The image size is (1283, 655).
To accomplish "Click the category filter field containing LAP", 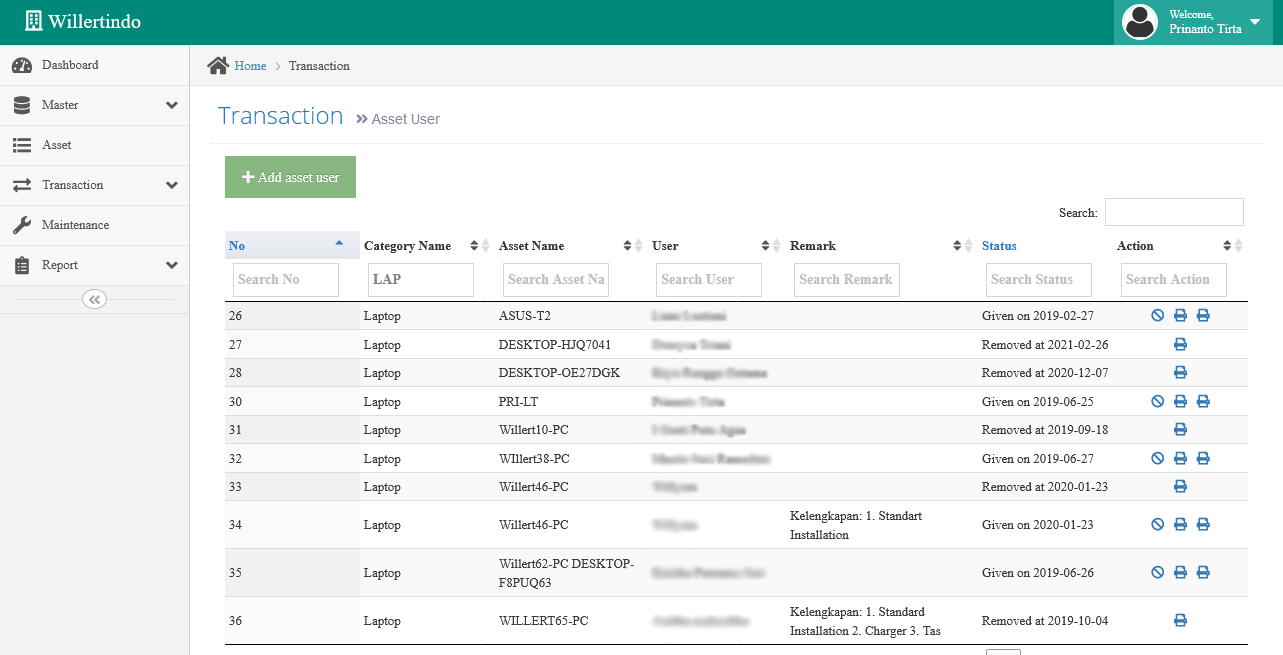I will pos(421,280).
